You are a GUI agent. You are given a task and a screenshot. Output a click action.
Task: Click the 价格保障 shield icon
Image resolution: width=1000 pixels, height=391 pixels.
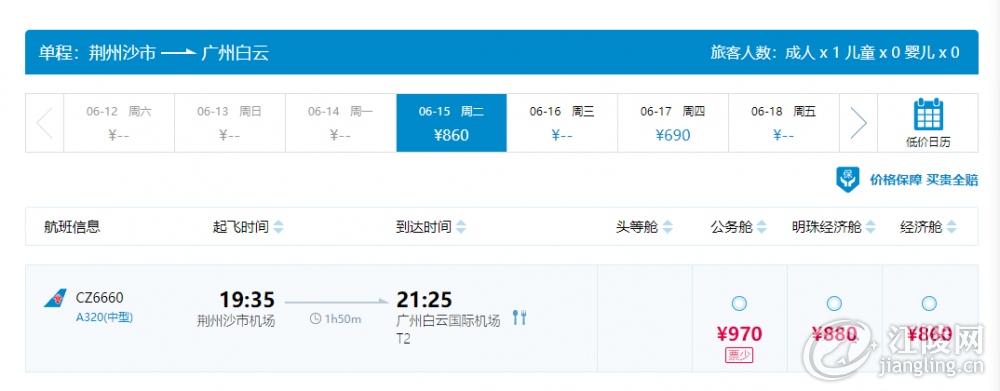pyautogui.click(x=848, y=179)
